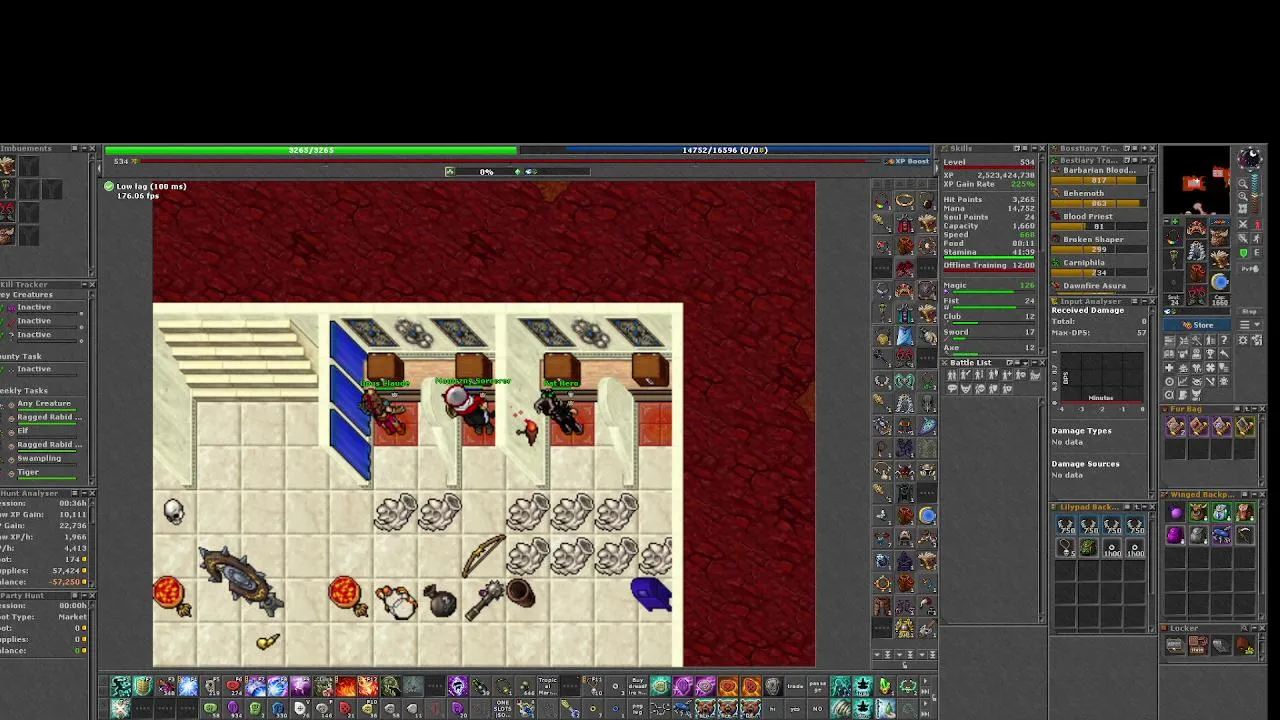Click the helmet equipment slot
1280x720 pixels.
pos(1197,229)
